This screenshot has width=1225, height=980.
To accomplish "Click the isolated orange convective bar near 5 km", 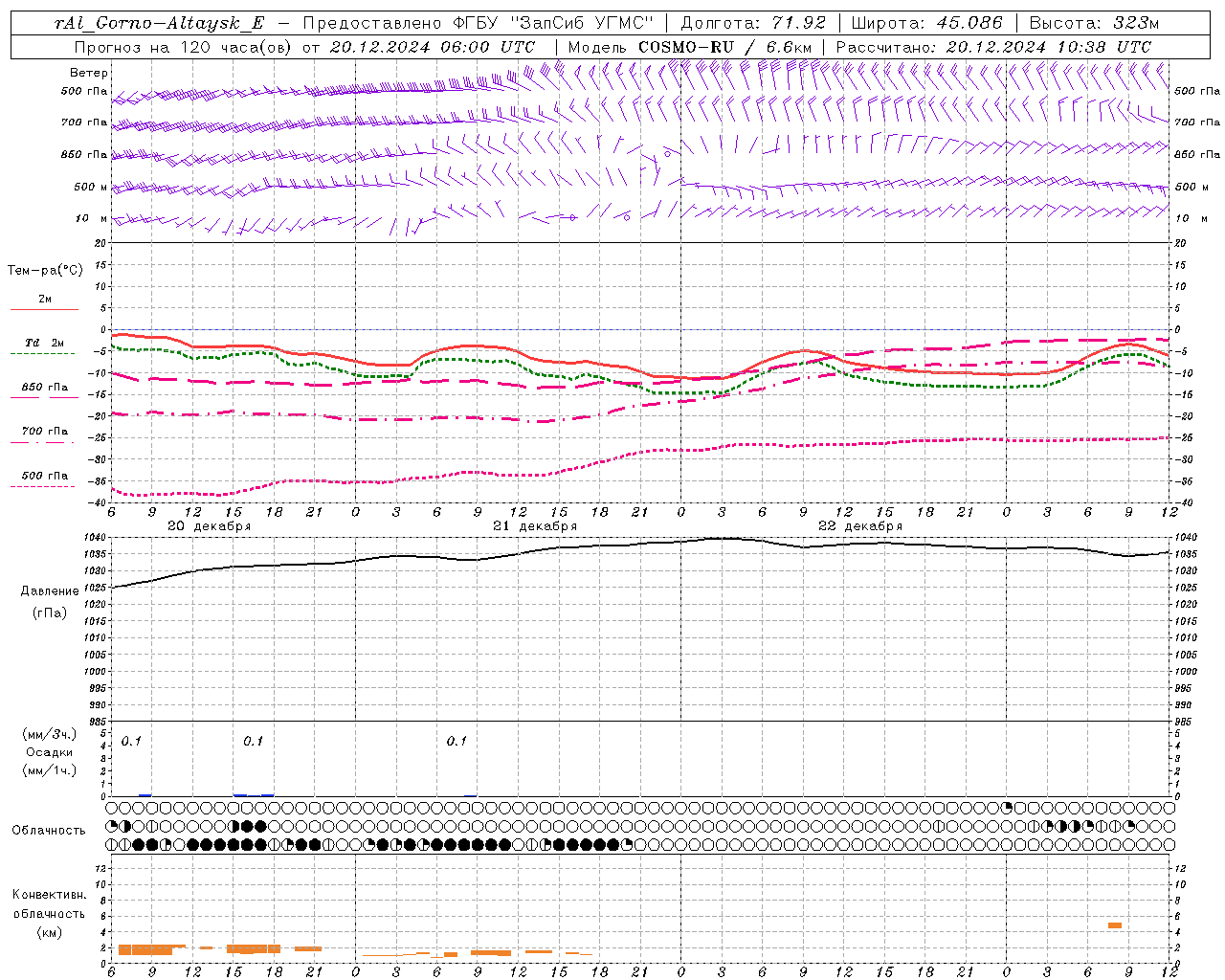I will [x=1114, y=924].
